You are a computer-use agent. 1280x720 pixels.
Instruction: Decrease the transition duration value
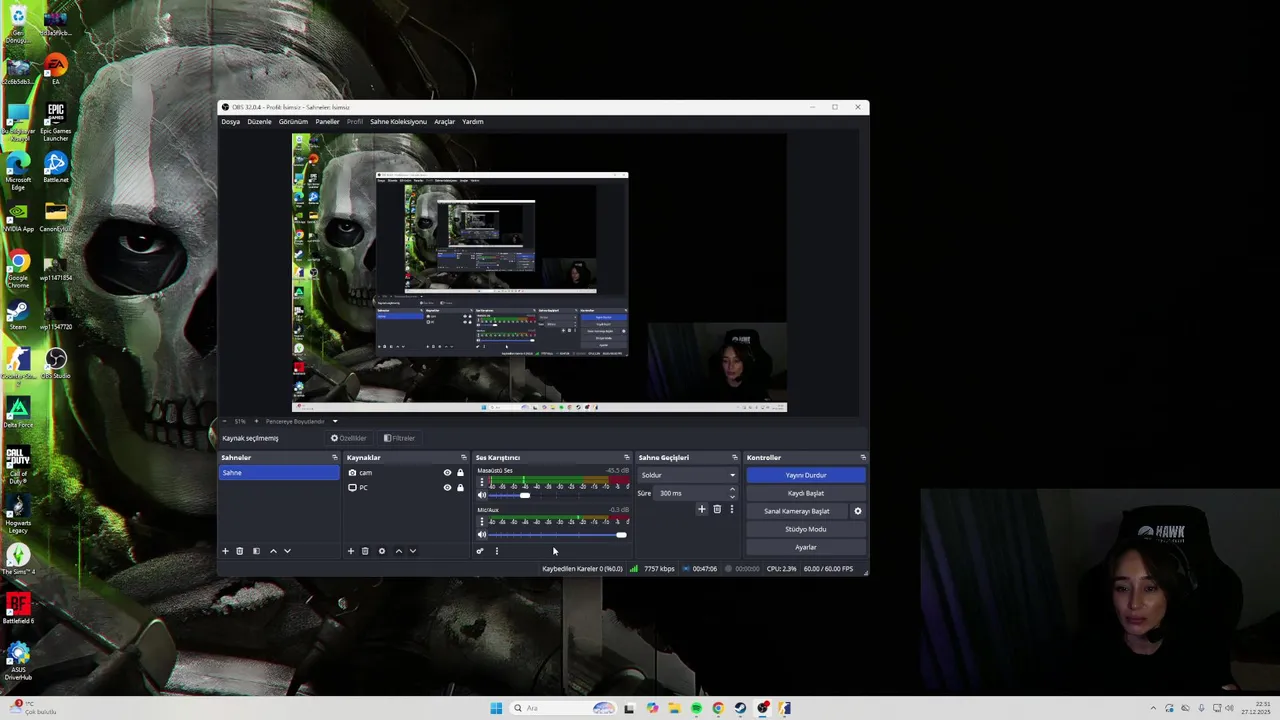[732, 497]
